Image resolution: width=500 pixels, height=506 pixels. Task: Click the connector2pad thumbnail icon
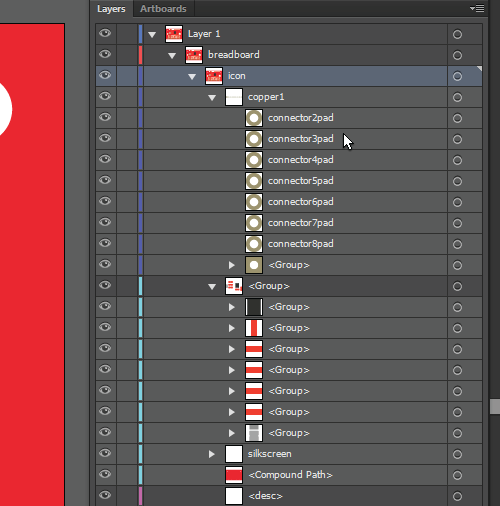254,118
